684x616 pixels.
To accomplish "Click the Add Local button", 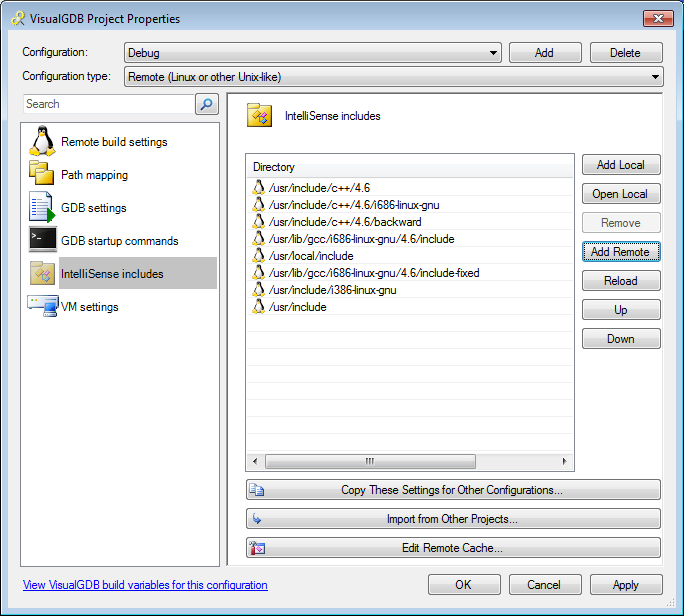I will pyautogui.click(x=621, y=165).
